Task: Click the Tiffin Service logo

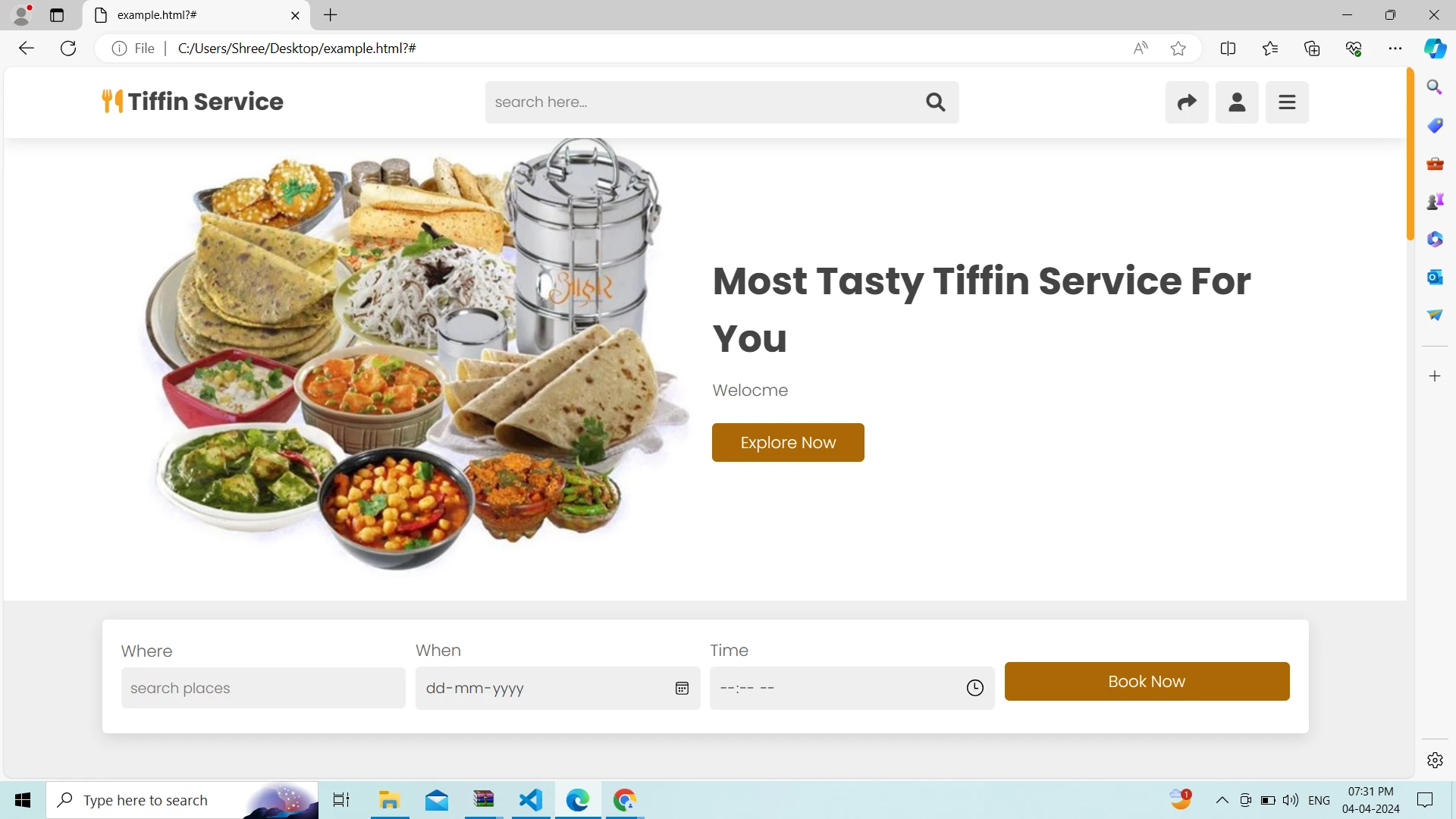Action: (193, 102)
